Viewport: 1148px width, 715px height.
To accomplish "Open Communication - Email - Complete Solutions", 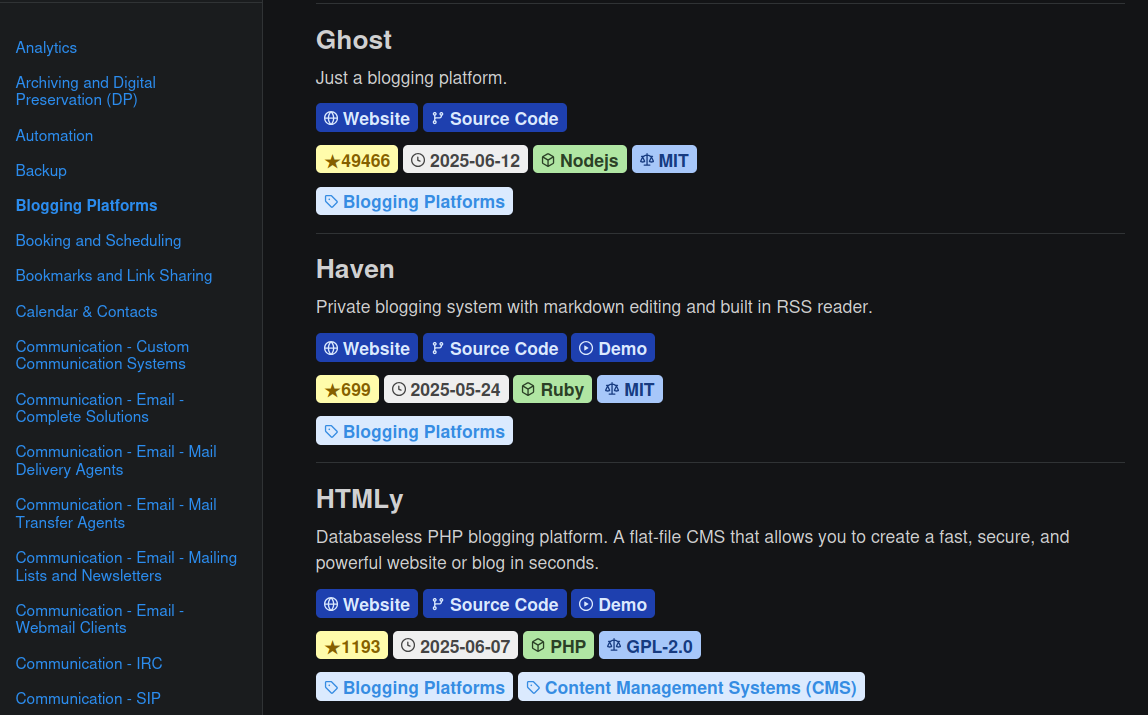I will 100,408.
